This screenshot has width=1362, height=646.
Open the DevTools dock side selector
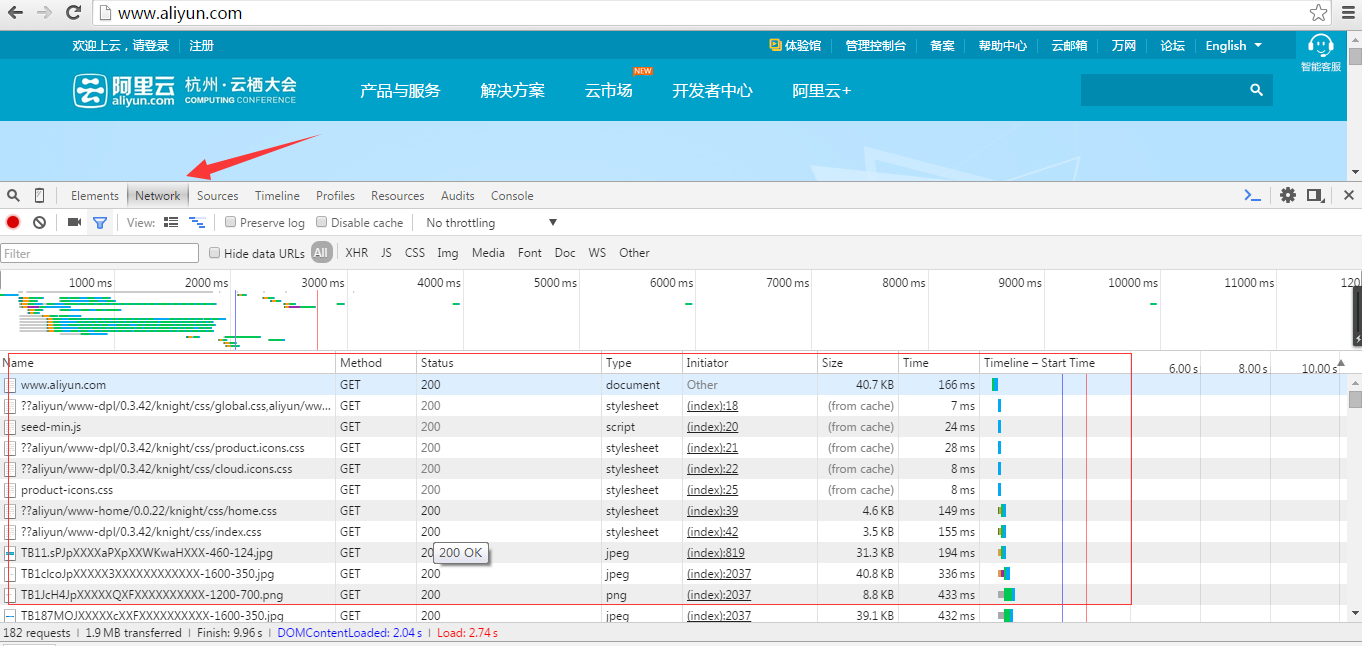[x=1316, y=195]
